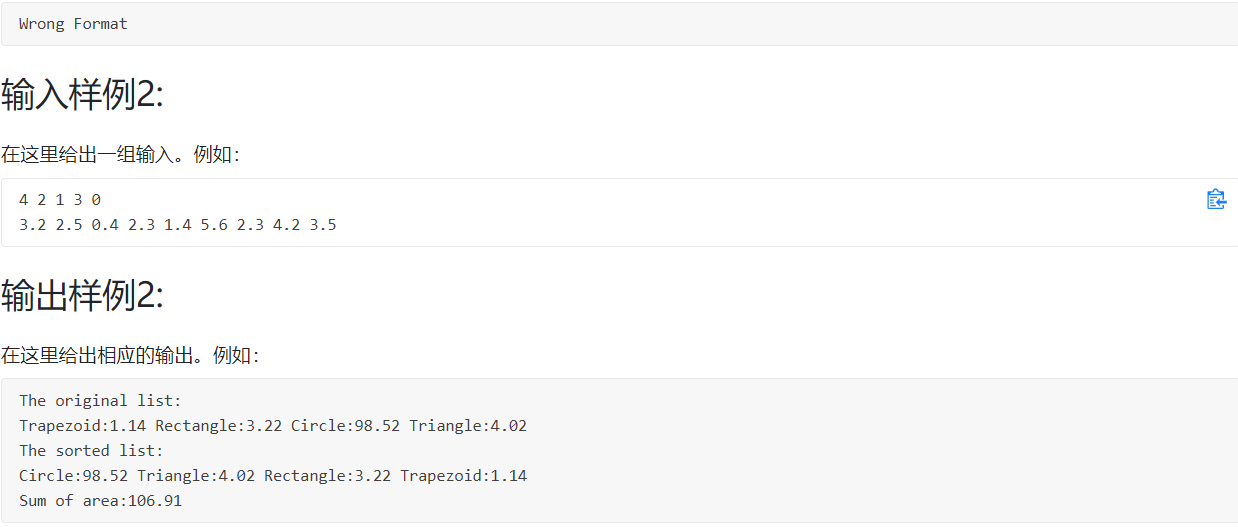Click the last input value 3.5
This screenshot has height=527, width=1238.
323,225
